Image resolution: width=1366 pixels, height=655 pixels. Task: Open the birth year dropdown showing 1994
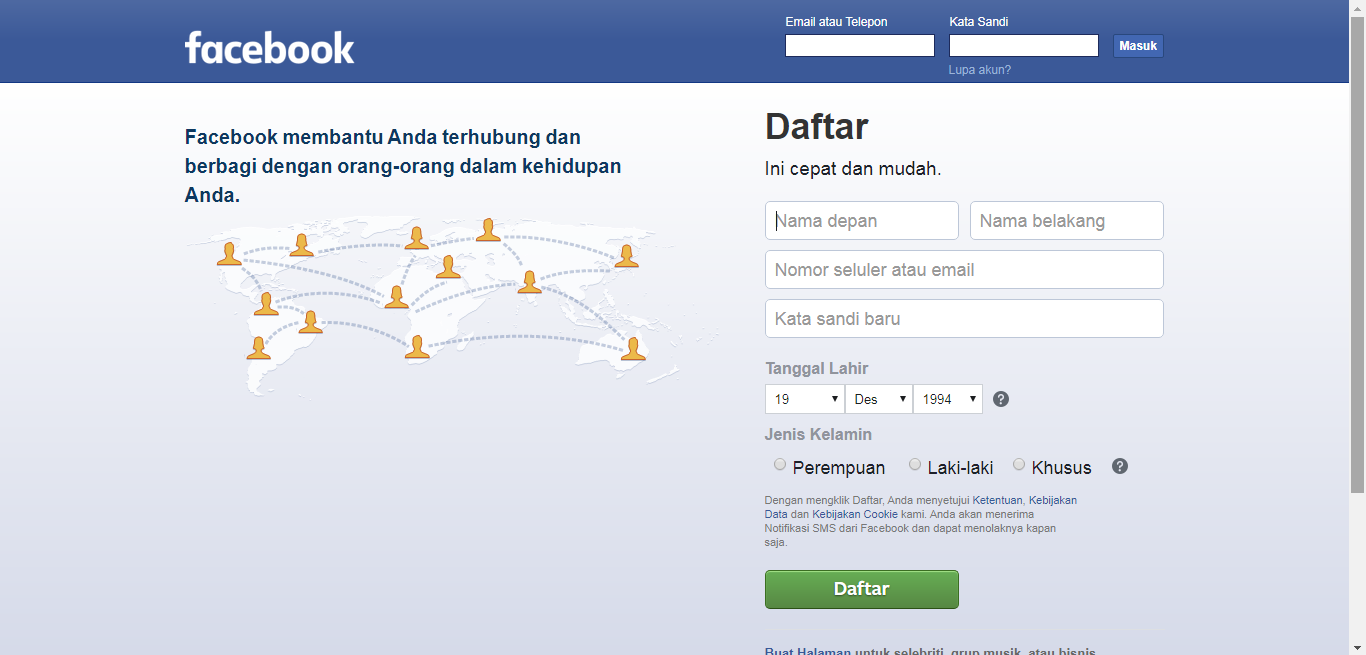point(947,398)
